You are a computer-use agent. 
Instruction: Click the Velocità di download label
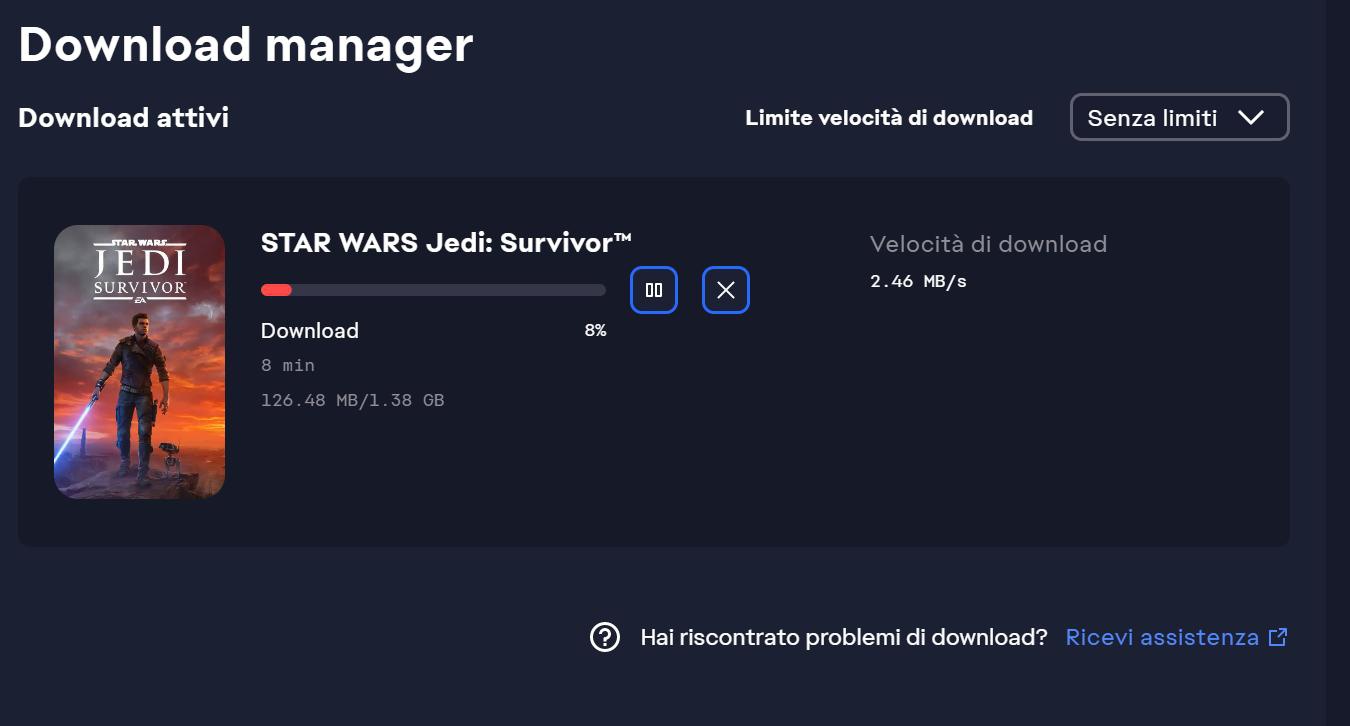point(988,244)
